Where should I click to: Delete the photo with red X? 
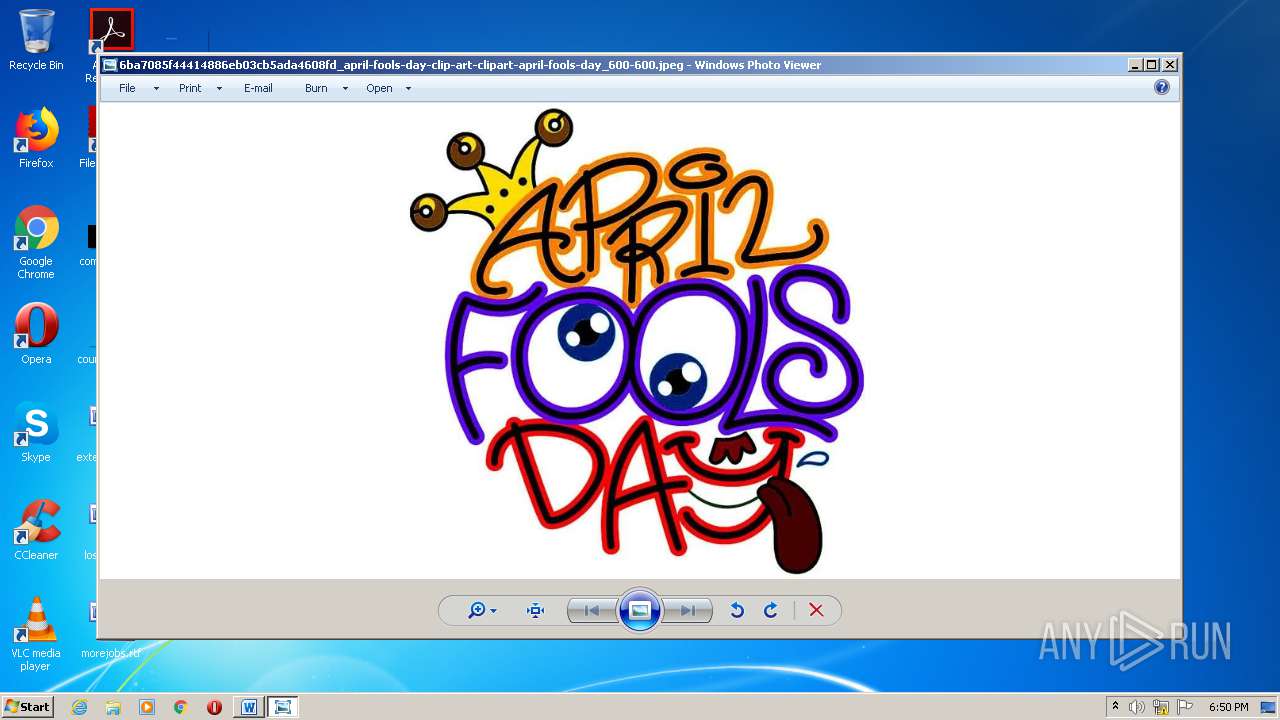[x=816, y=610]
